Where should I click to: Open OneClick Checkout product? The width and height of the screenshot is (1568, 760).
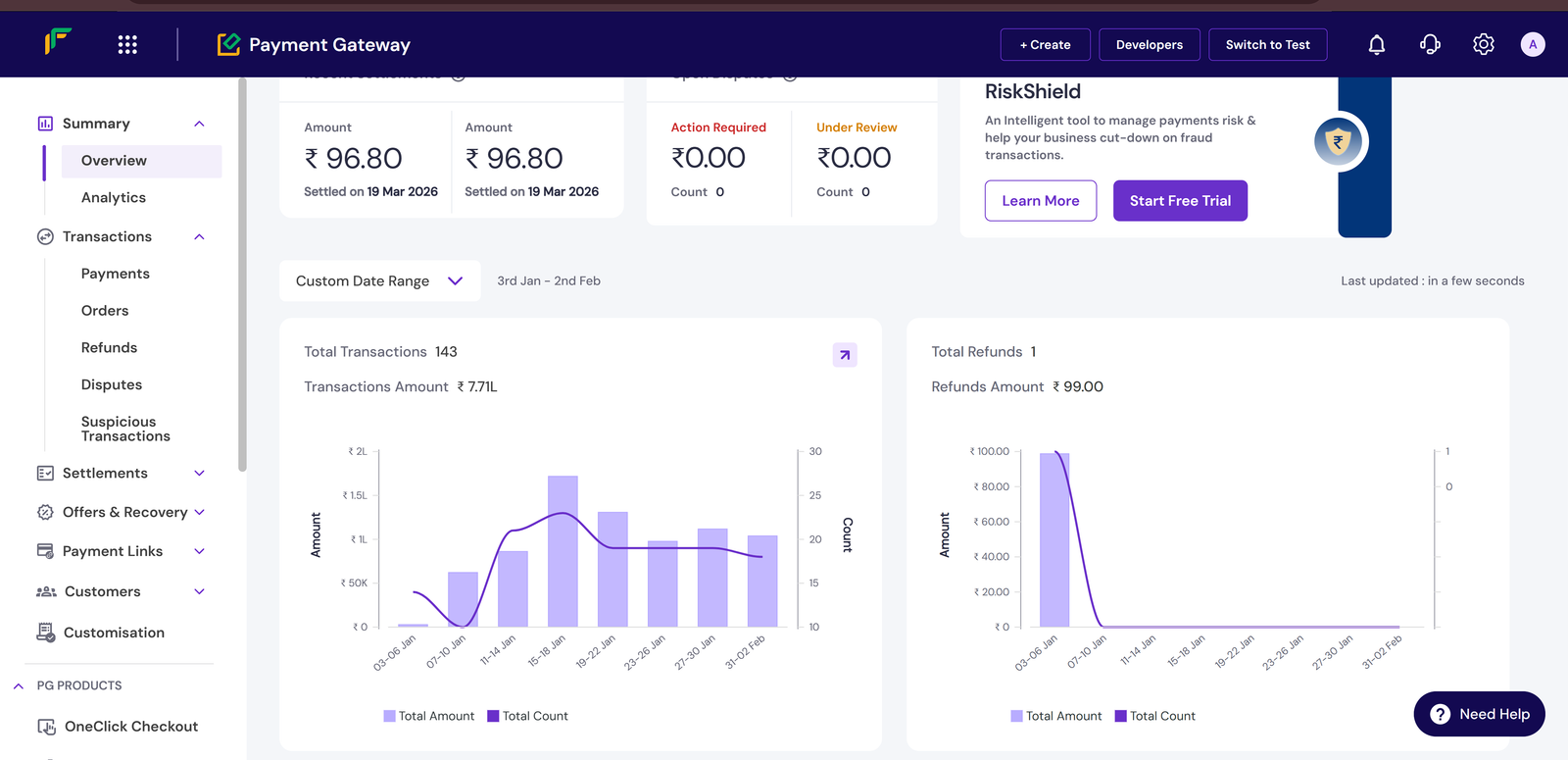tap(131, 727)
